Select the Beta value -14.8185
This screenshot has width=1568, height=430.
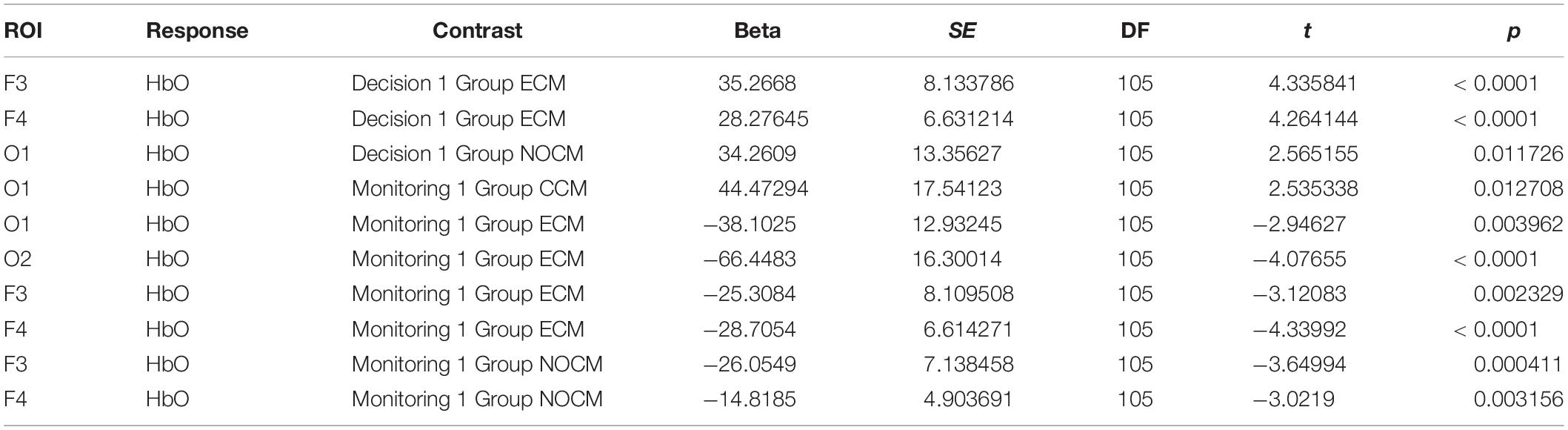tap(750, 399)
